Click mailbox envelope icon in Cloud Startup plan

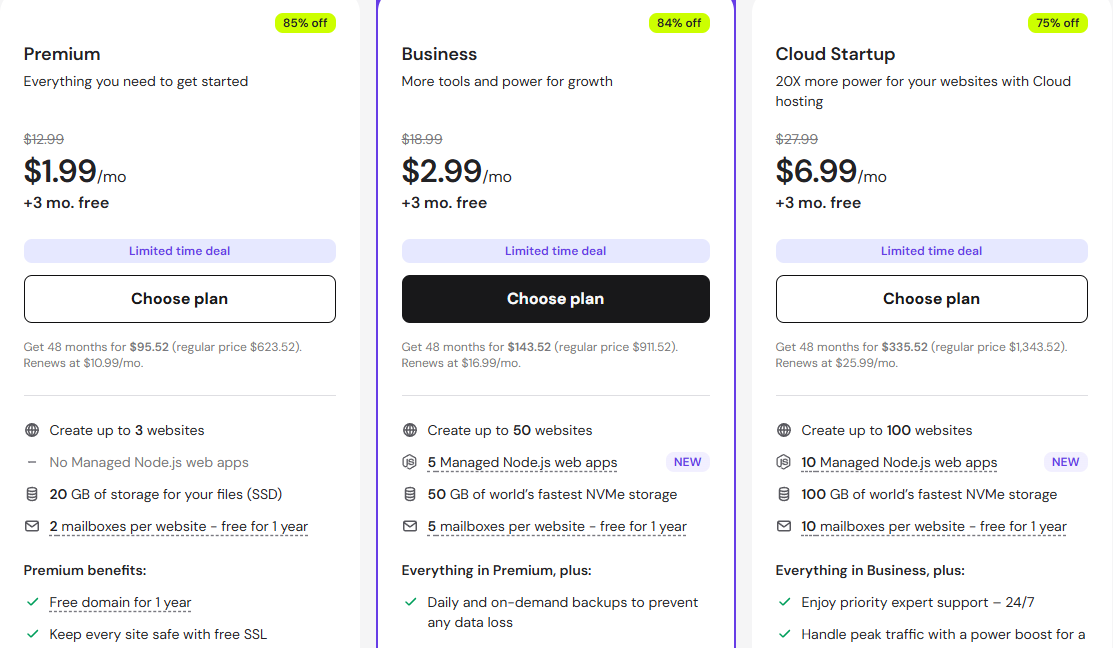pyautogui.click(x=784, y=526)
